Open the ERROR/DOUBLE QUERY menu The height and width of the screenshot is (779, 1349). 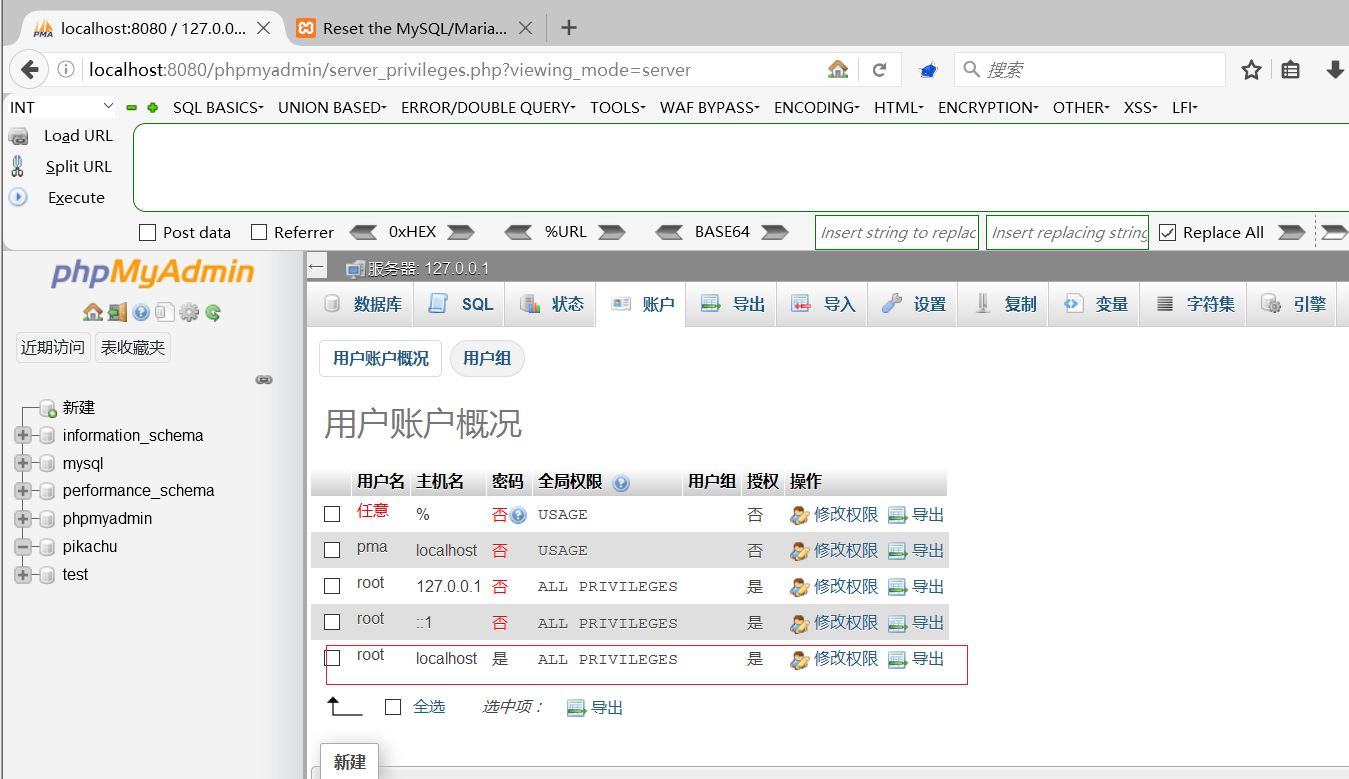[488, 107]
